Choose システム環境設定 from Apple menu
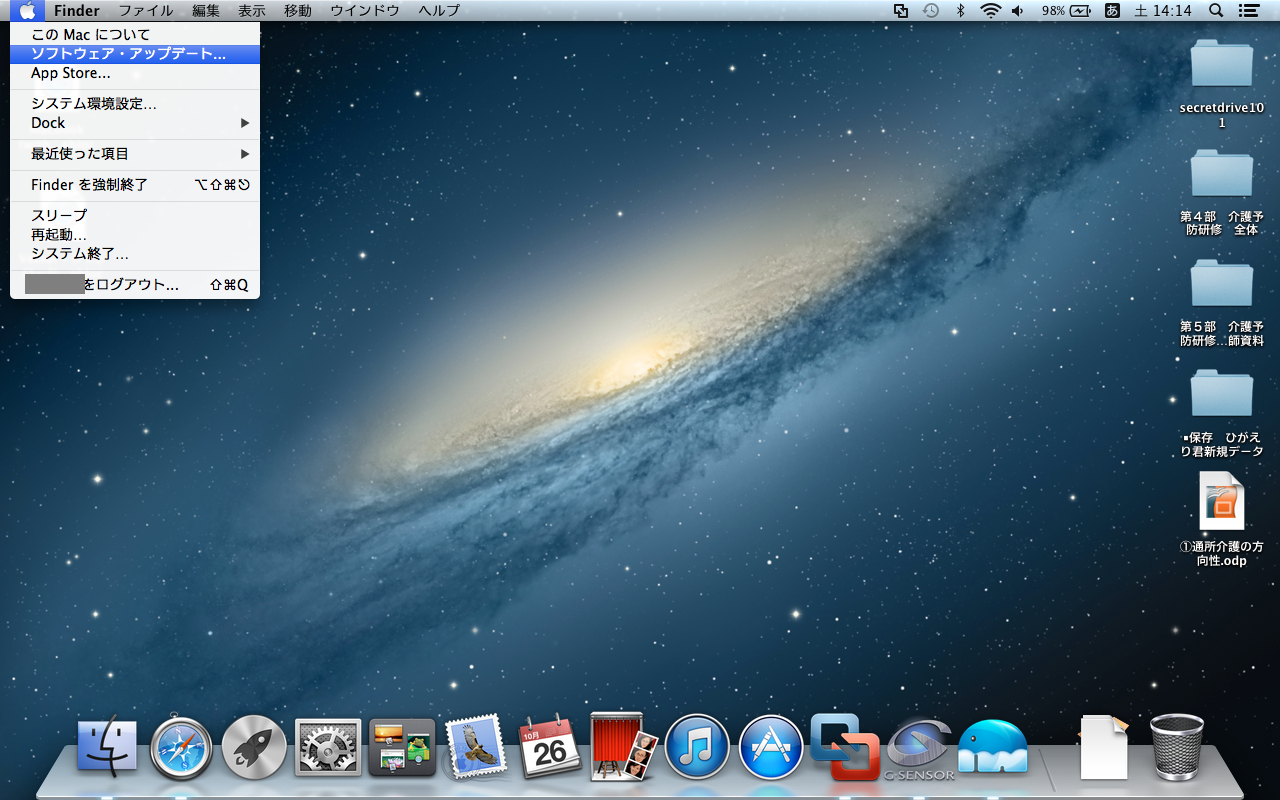 [x=94, y=103]
